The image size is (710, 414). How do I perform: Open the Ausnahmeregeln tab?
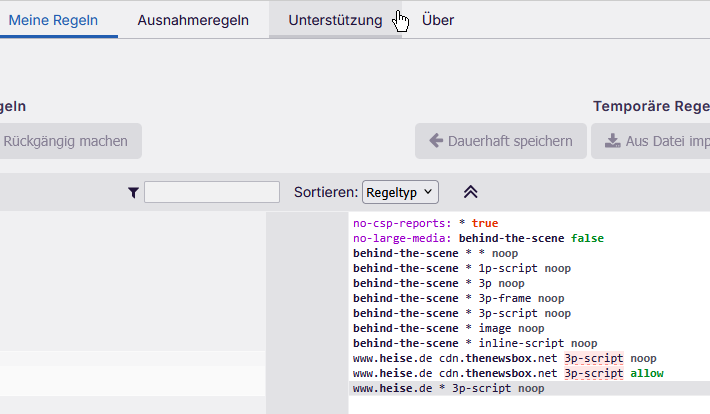pyautogui.click(x=193, y=20)
